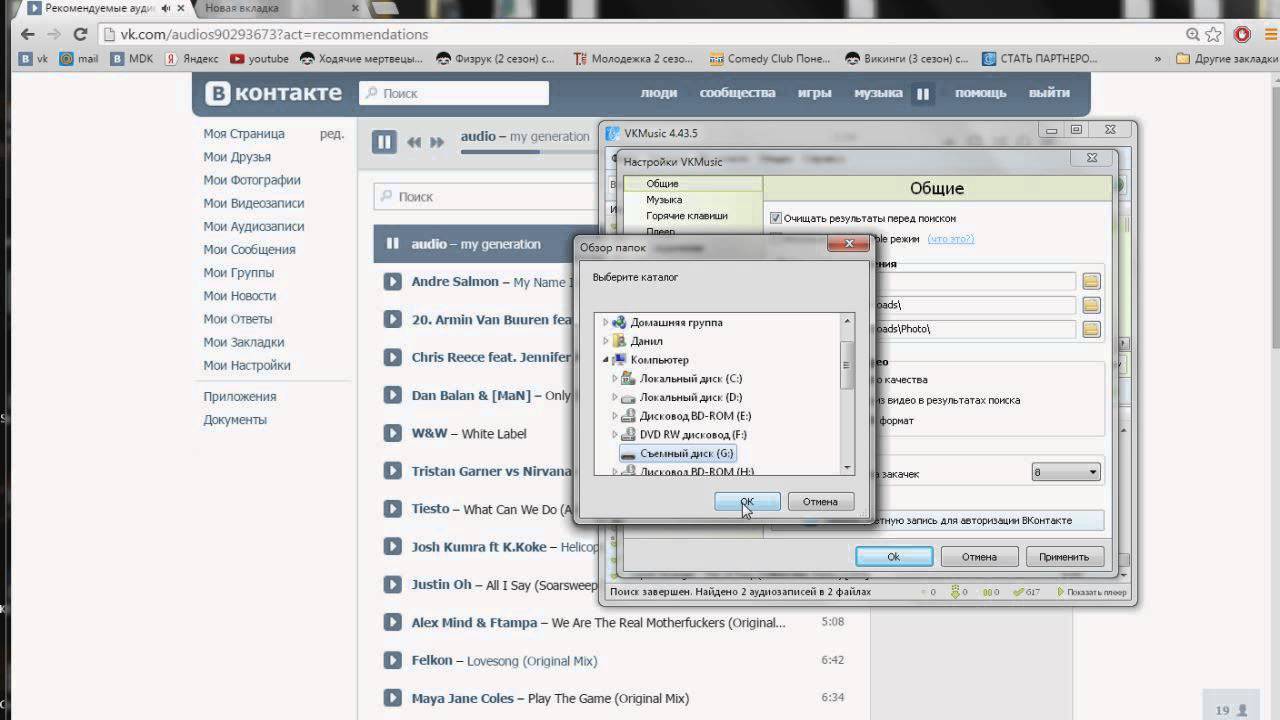Screen dimensions: 1280x720
Task: Browse folder for Downloads path
Action: point(1091,305)
